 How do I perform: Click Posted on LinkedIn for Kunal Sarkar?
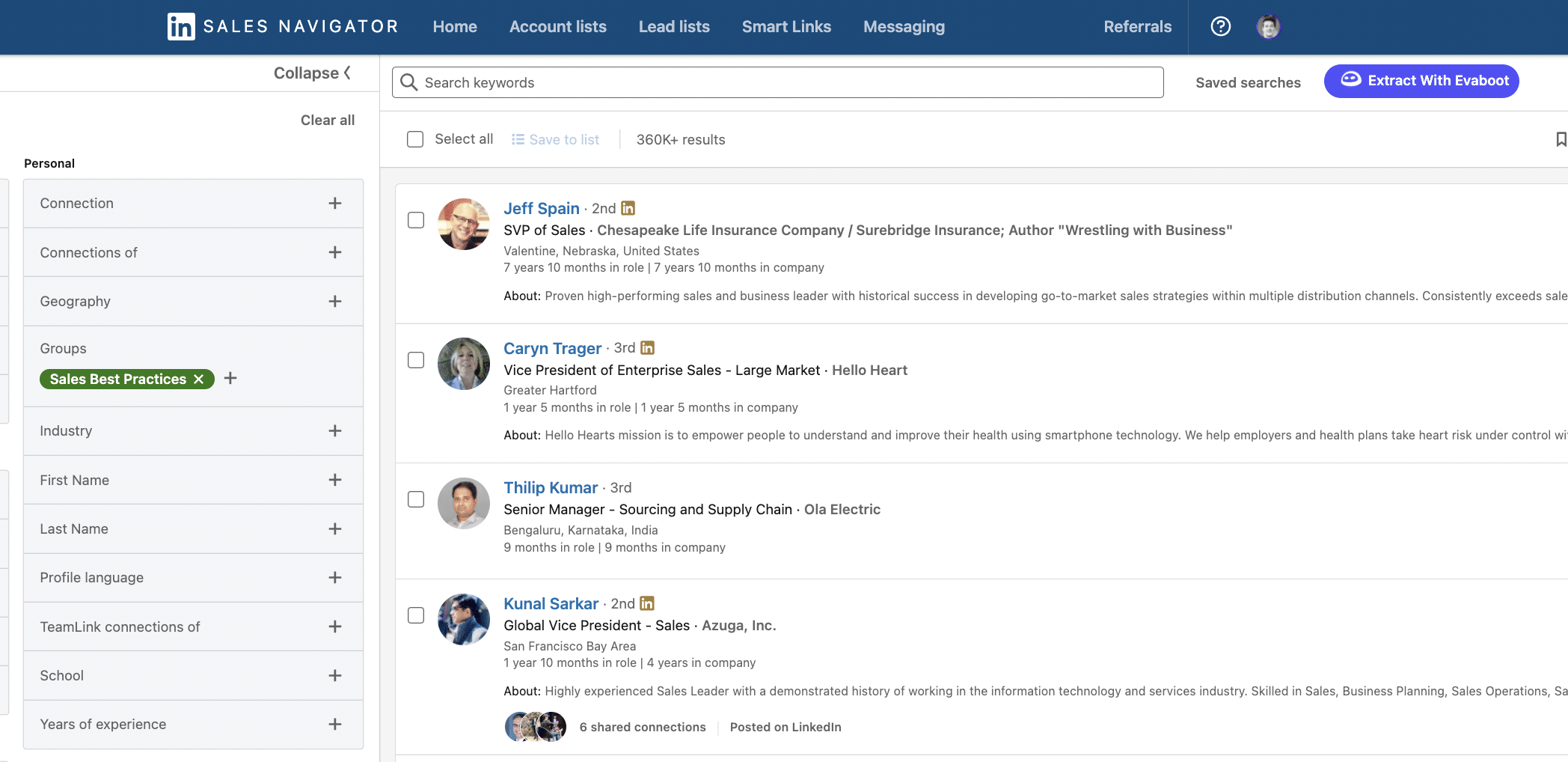pyautogui.click(x=785, y=728)
